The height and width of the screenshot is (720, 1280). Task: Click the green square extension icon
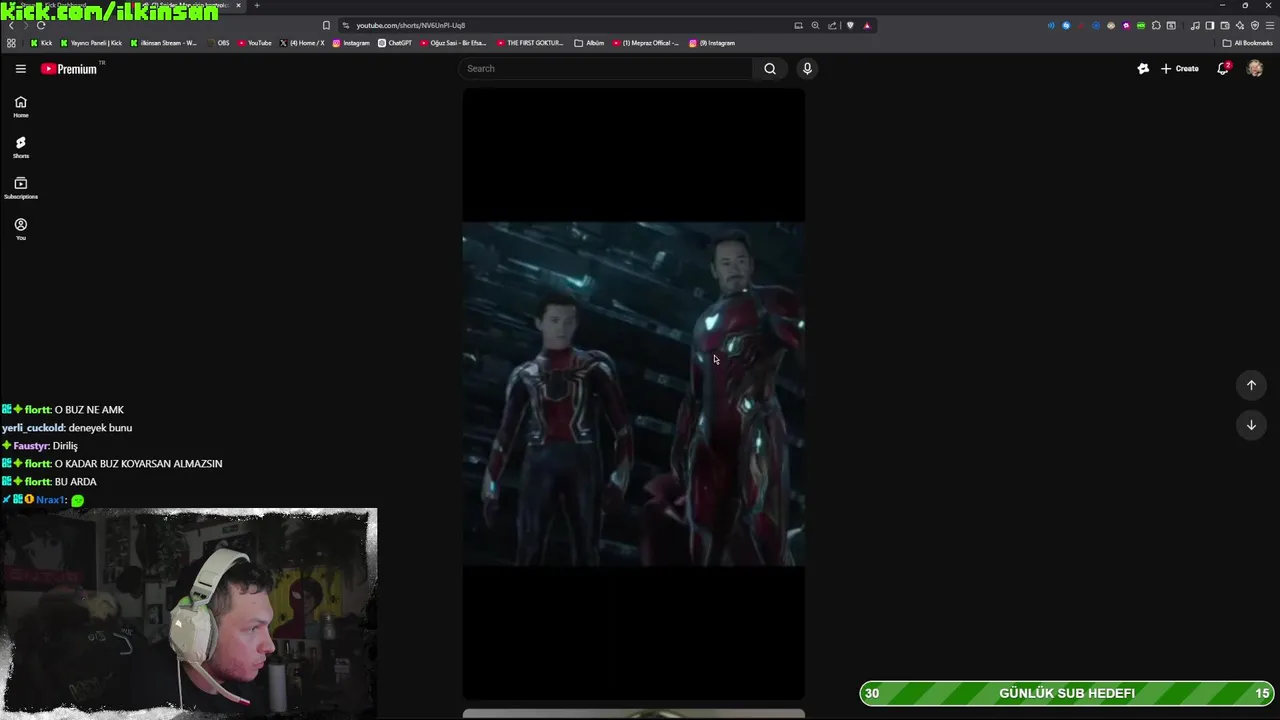(x=1141, y=25)
